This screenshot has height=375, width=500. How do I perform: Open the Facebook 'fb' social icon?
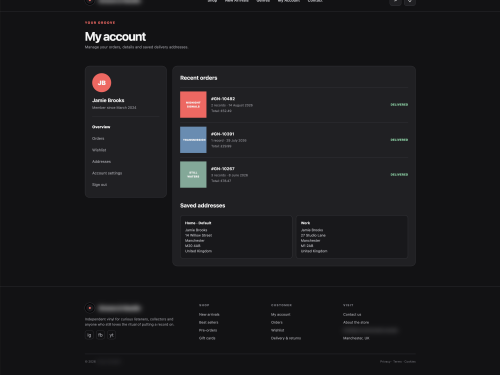[x=100, y=335]
